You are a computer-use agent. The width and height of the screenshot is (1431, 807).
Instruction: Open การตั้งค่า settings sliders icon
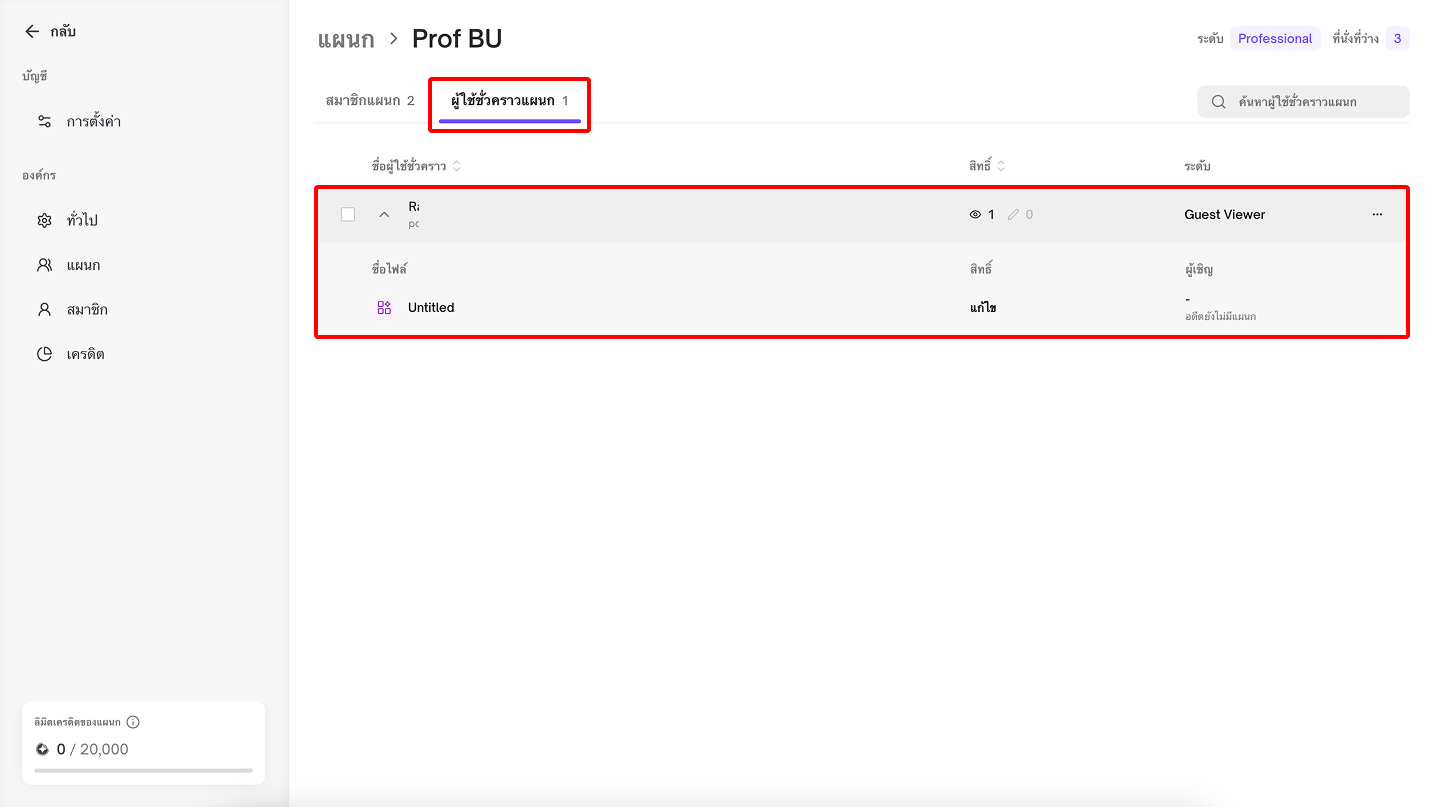coord(44,121)
